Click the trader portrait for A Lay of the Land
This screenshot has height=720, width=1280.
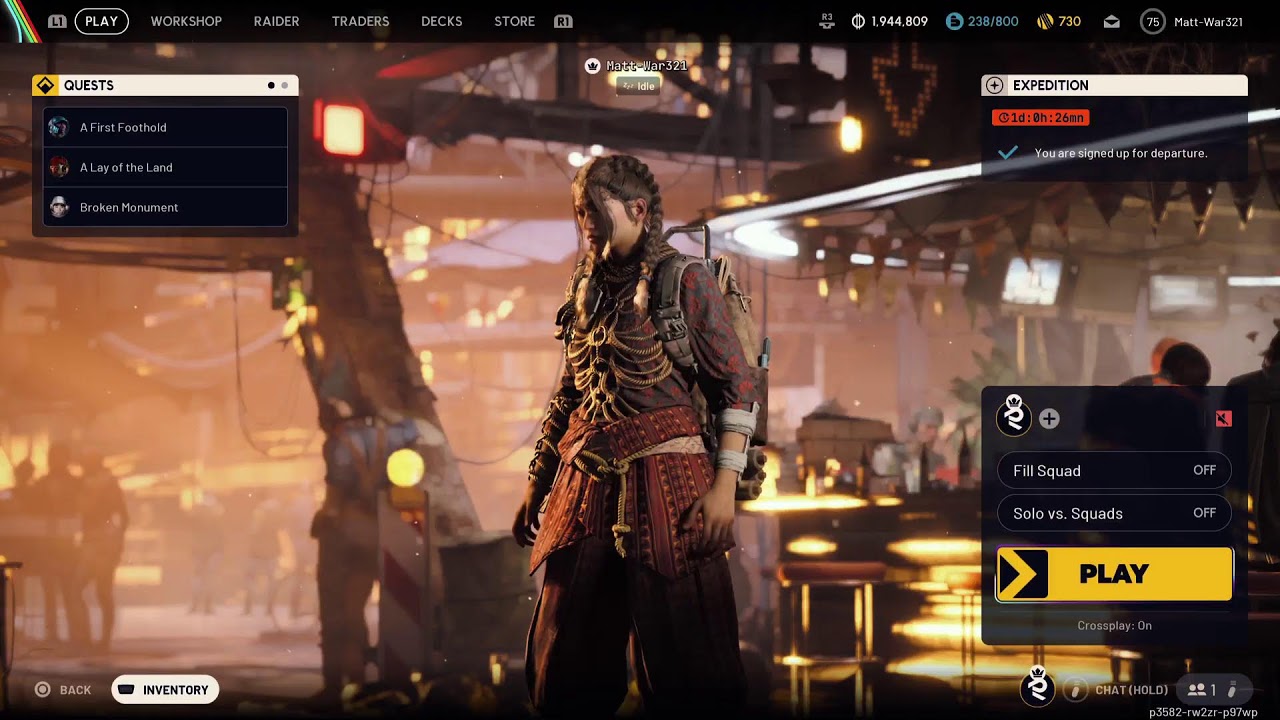59,167
